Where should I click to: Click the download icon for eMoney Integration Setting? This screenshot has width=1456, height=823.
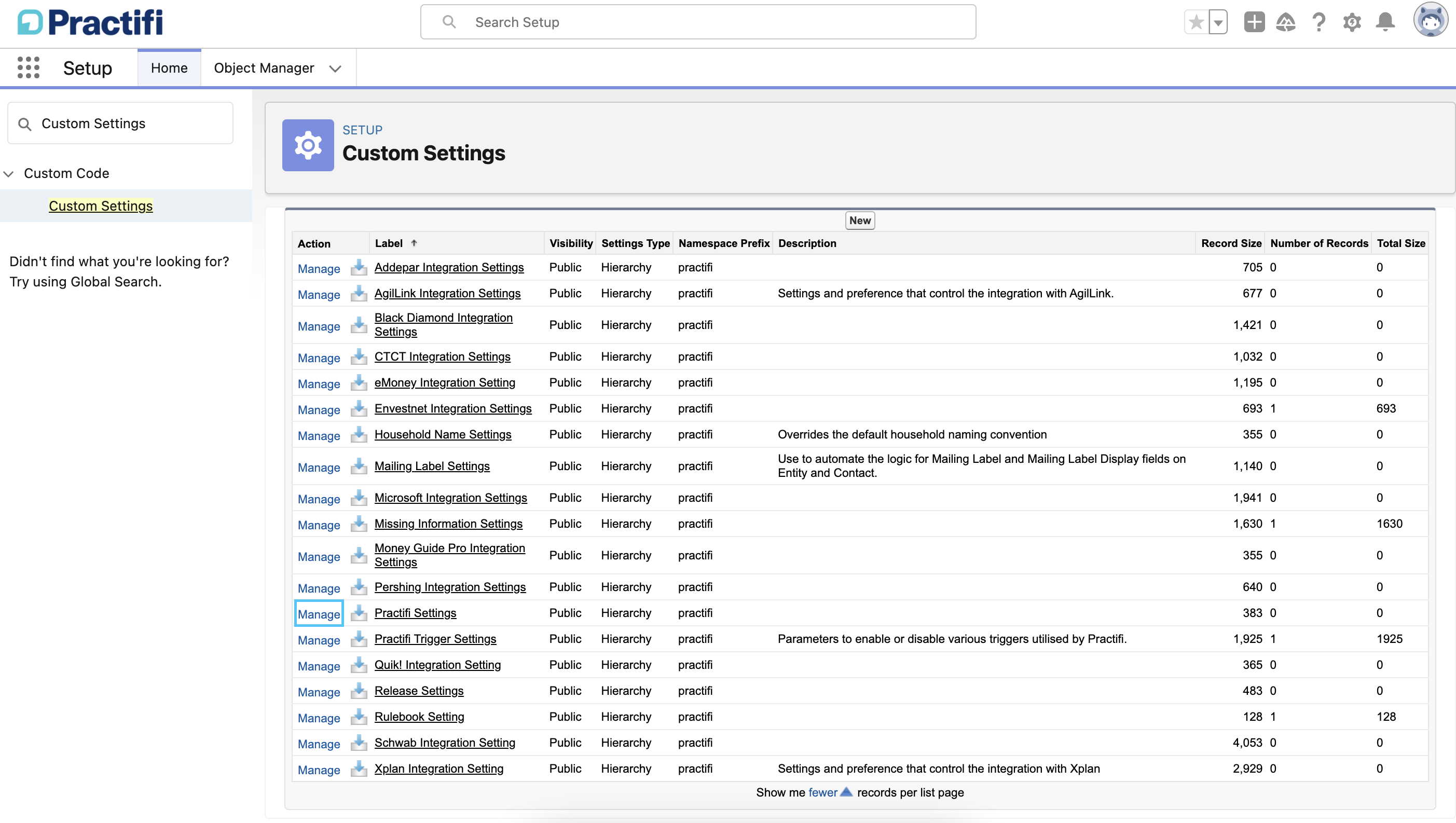359,382
